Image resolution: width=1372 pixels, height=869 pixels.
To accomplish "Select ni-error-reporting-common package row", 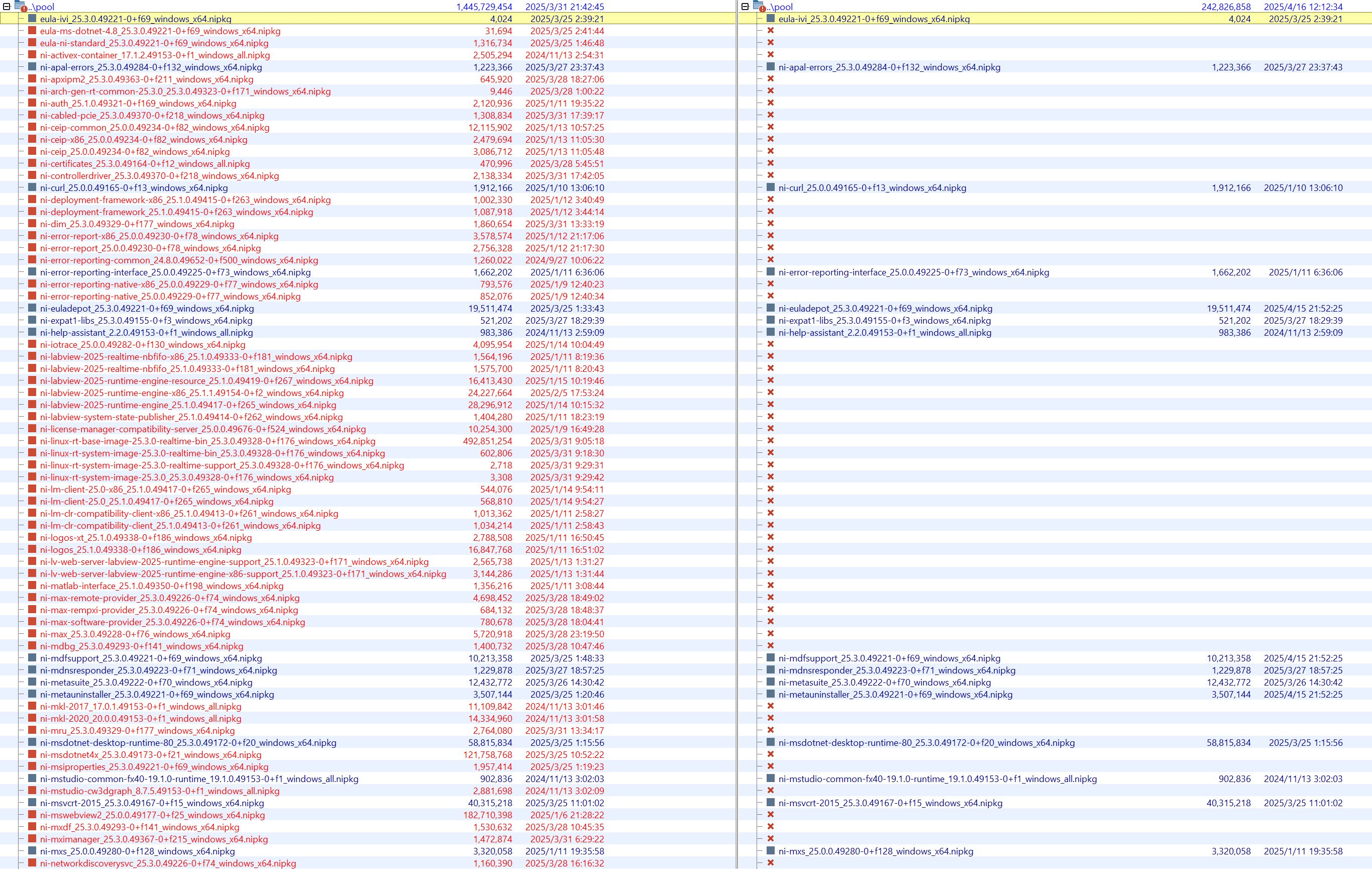I will [179, 260].
